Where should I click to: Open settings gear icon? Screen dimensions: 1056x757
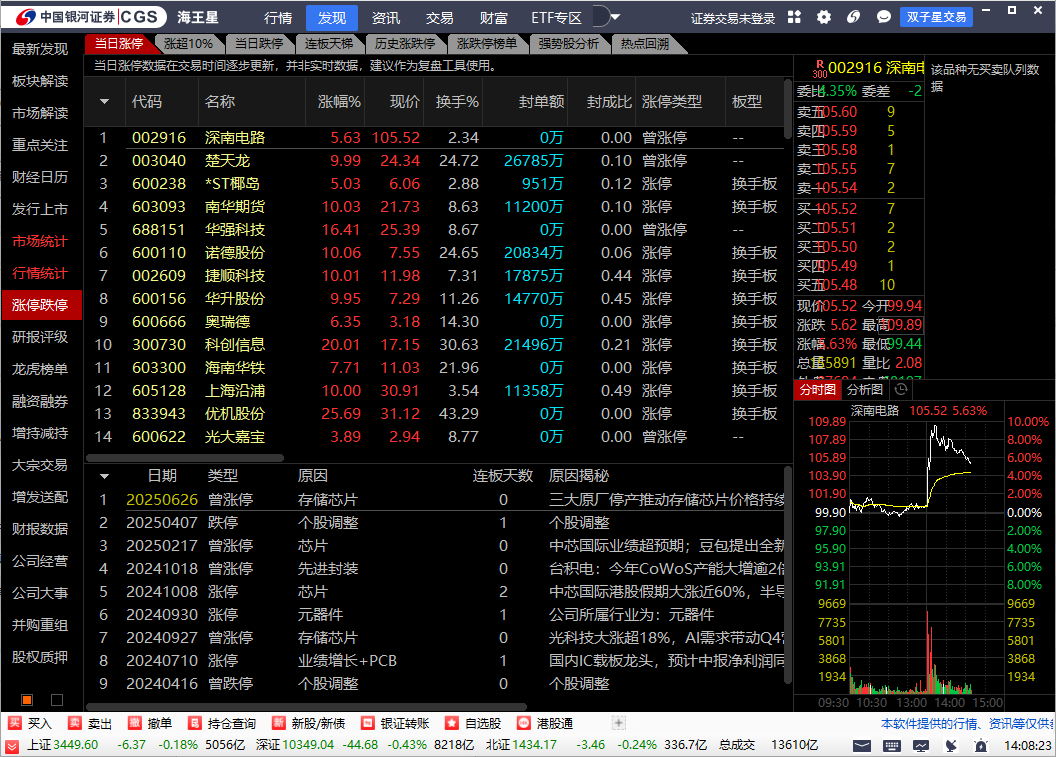click(x=824, y=18)
